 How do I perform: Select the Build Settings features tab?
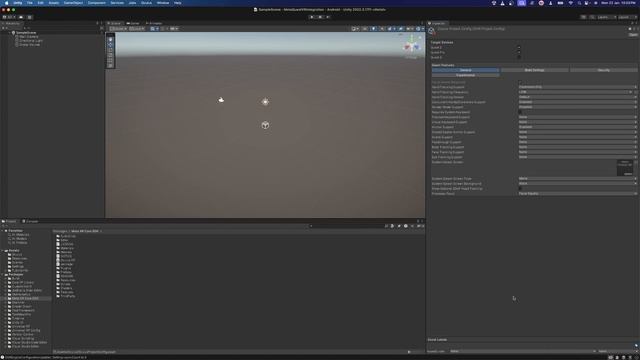534,70
